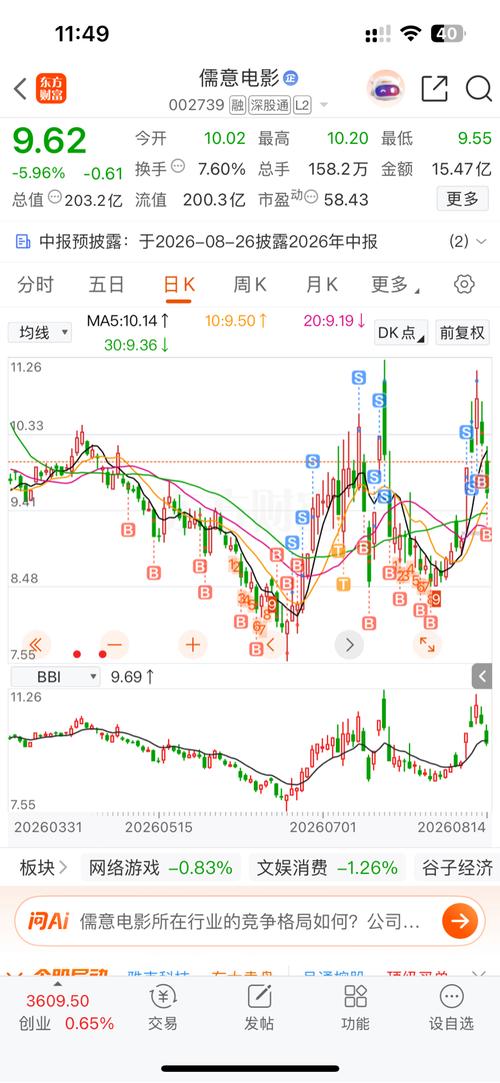Tap the magenta 20:9.19 MA value
500x1083 pixels.
click(335, 320)
